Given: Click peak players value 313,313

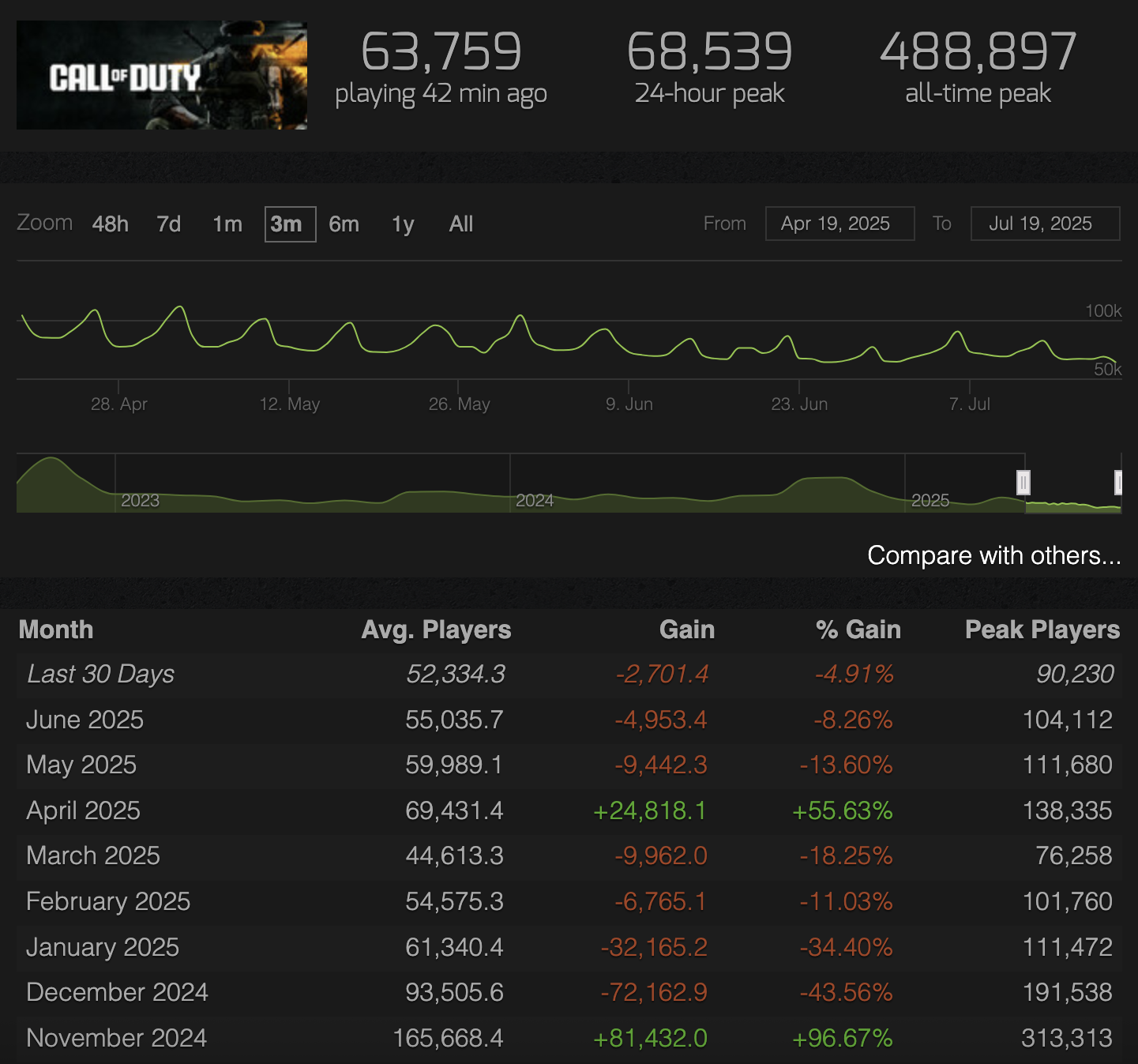Looking at the screenshot, I should point(1067,1038).
